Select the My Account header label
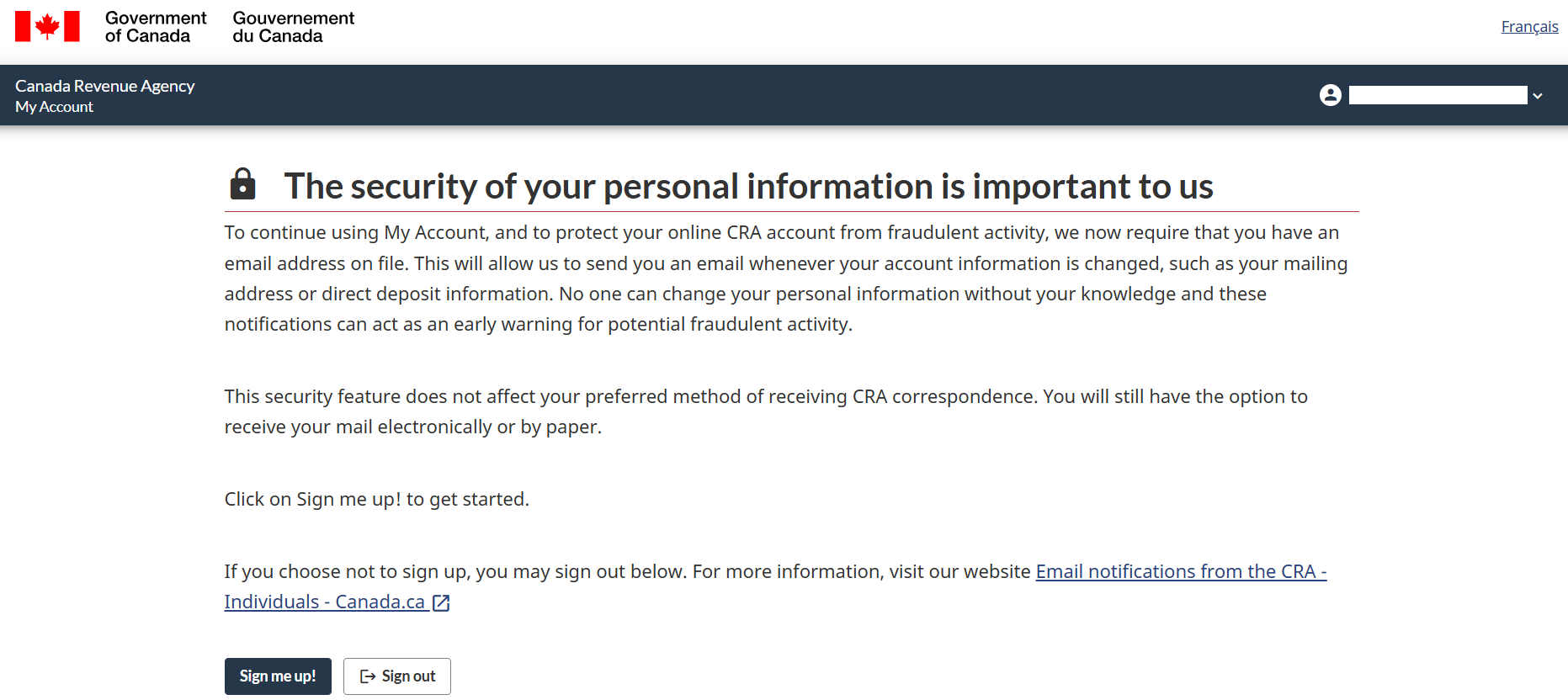 click(x=54, y=107)
